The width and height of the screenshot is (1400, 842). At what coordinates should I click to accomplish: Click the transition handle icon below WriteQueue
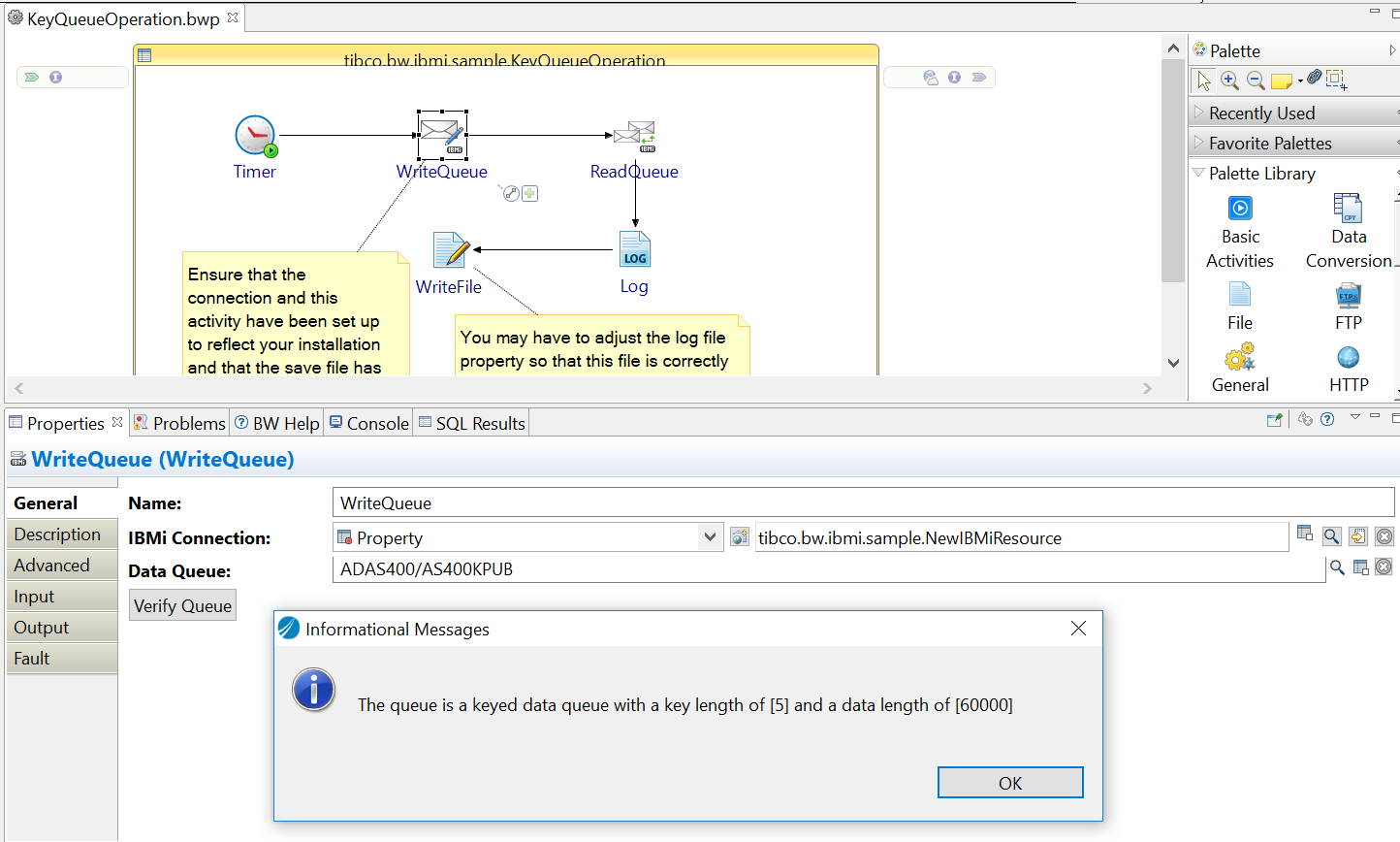(x=511, y=193)
